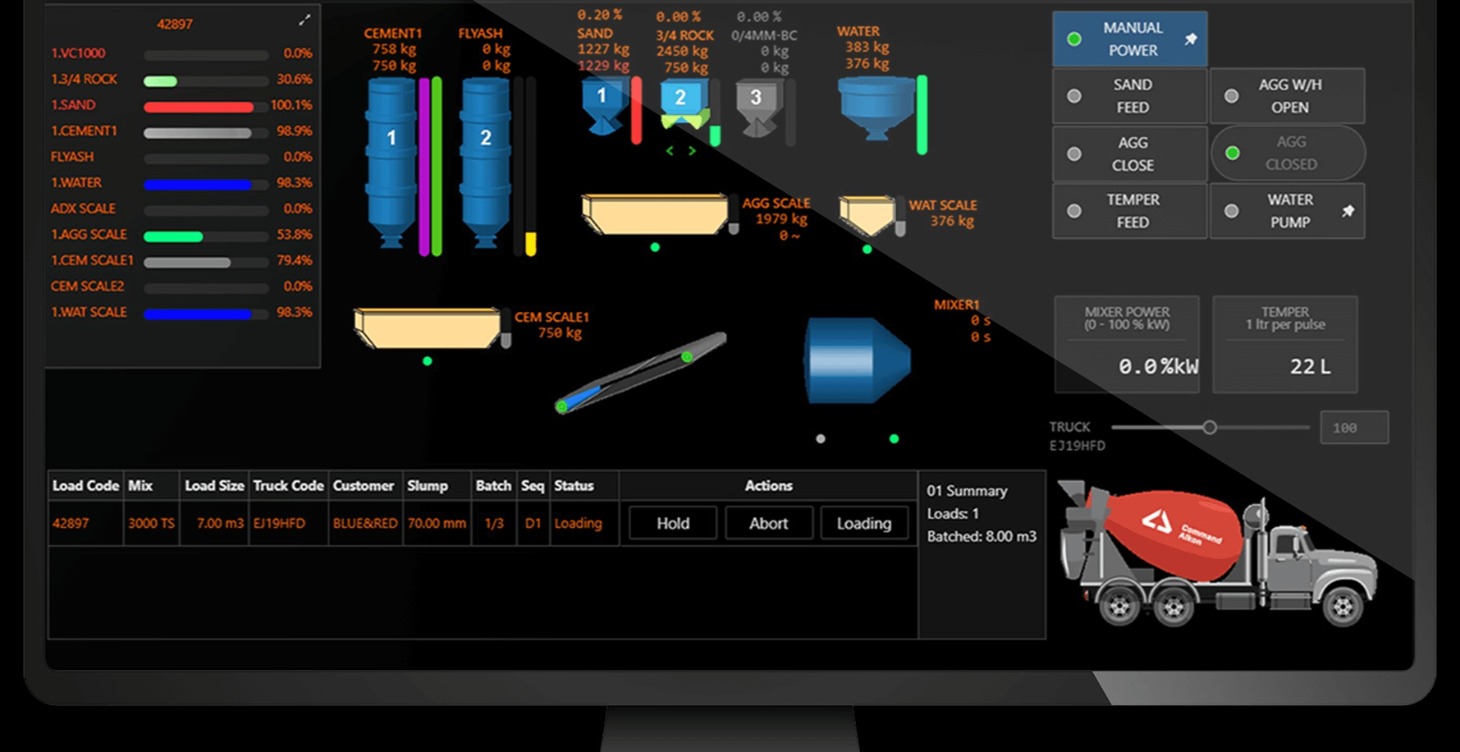Click the green WATER tank level bar
The height and width of the screenshot is (752, 1460).
(x=922, y=115)
